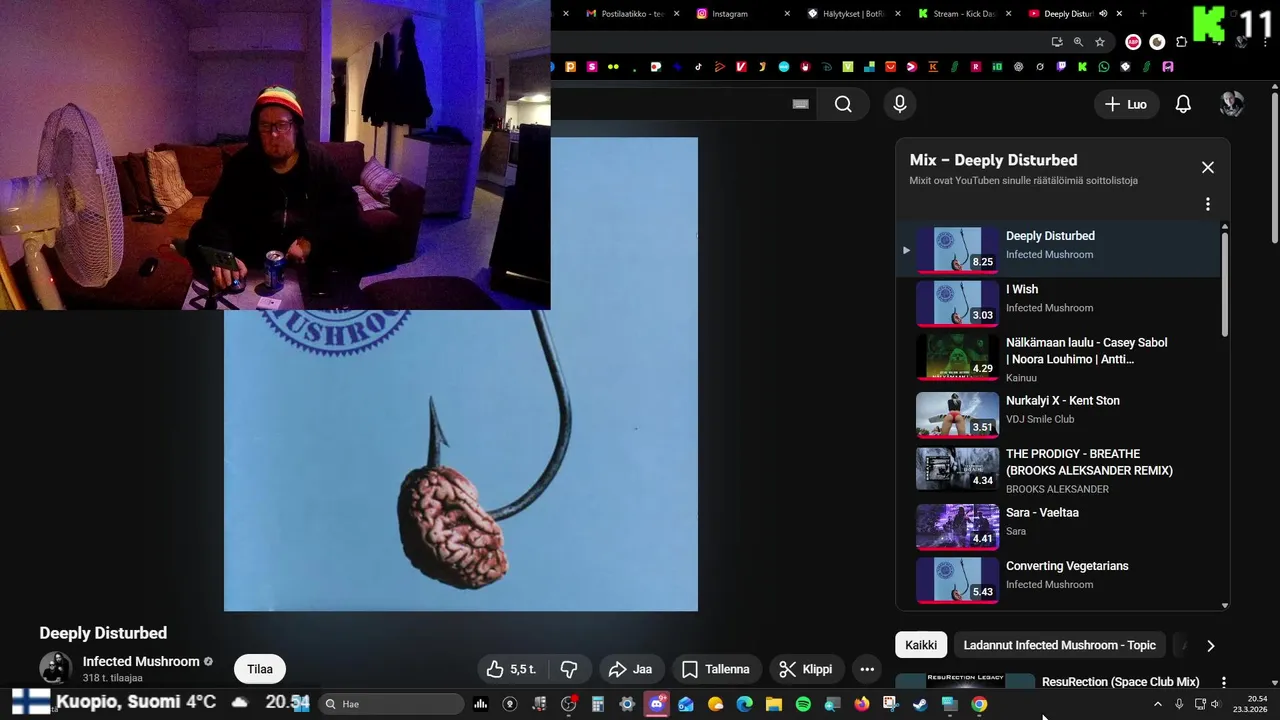Image resolution: width=1280 pixels, height=720 pixels.
Task: Open the Infected Mushroom channel link
Action: (x=141, y=661)
